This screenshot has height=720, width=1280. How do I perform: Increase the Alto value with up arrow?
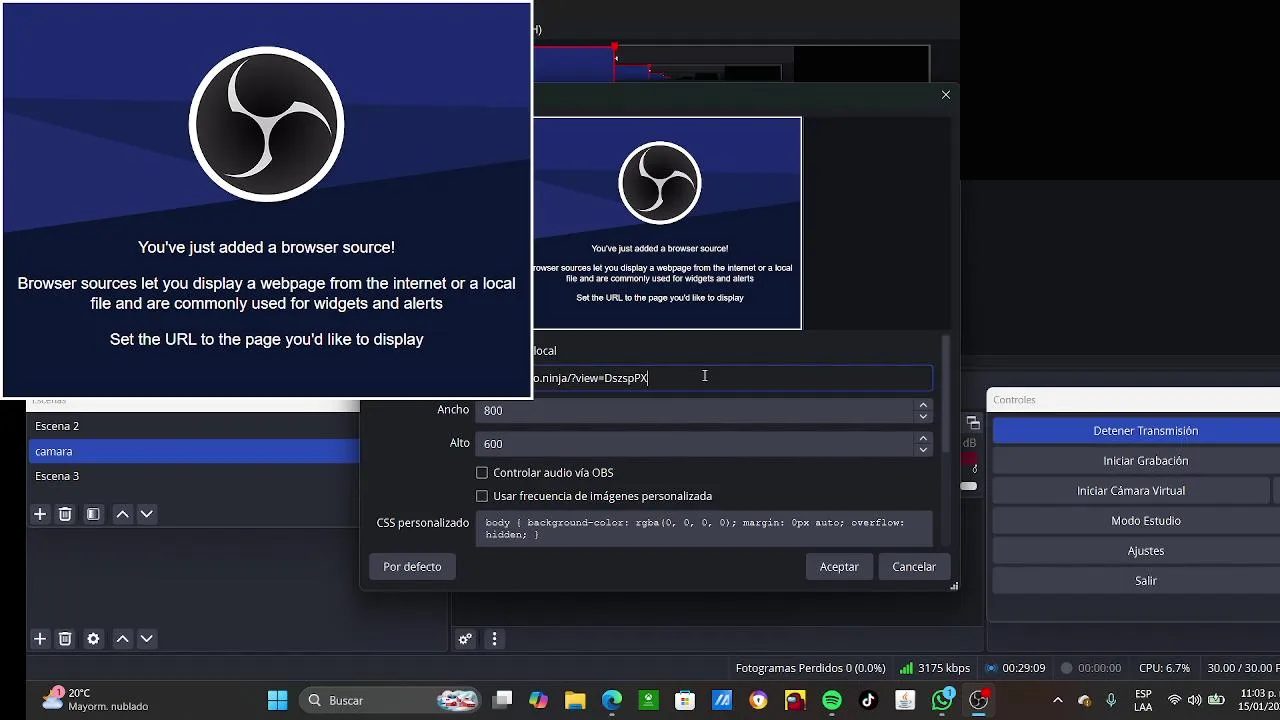[x=923, y=438]
